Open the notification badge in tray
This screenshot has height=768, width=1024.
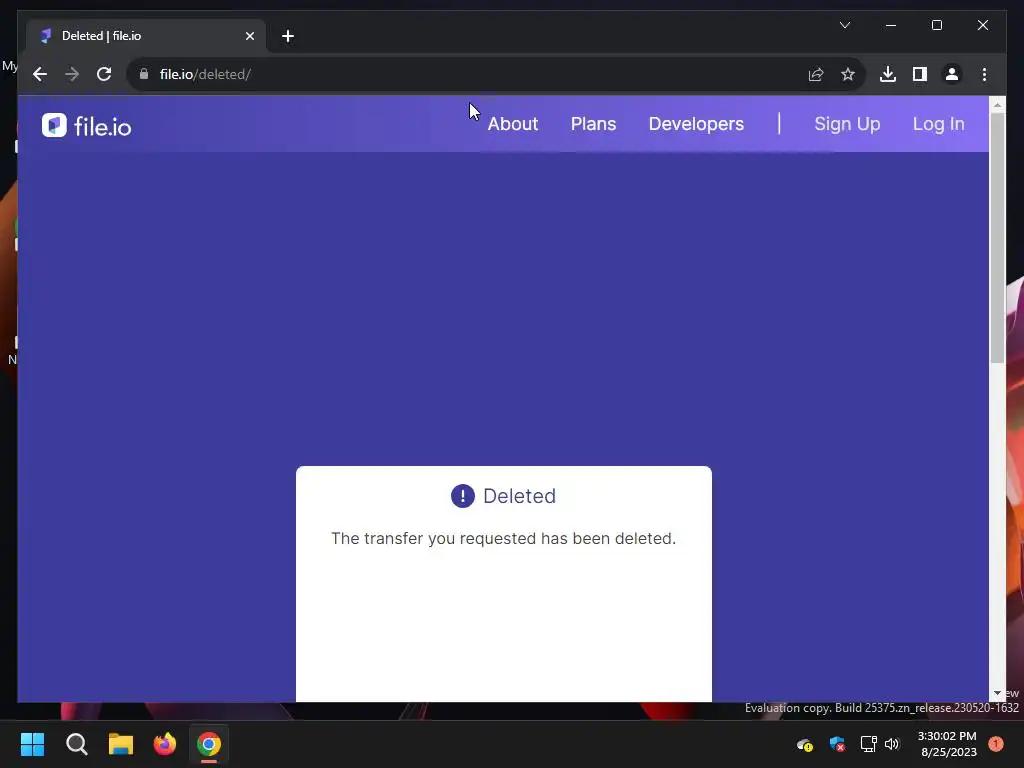tap(996, 744)
